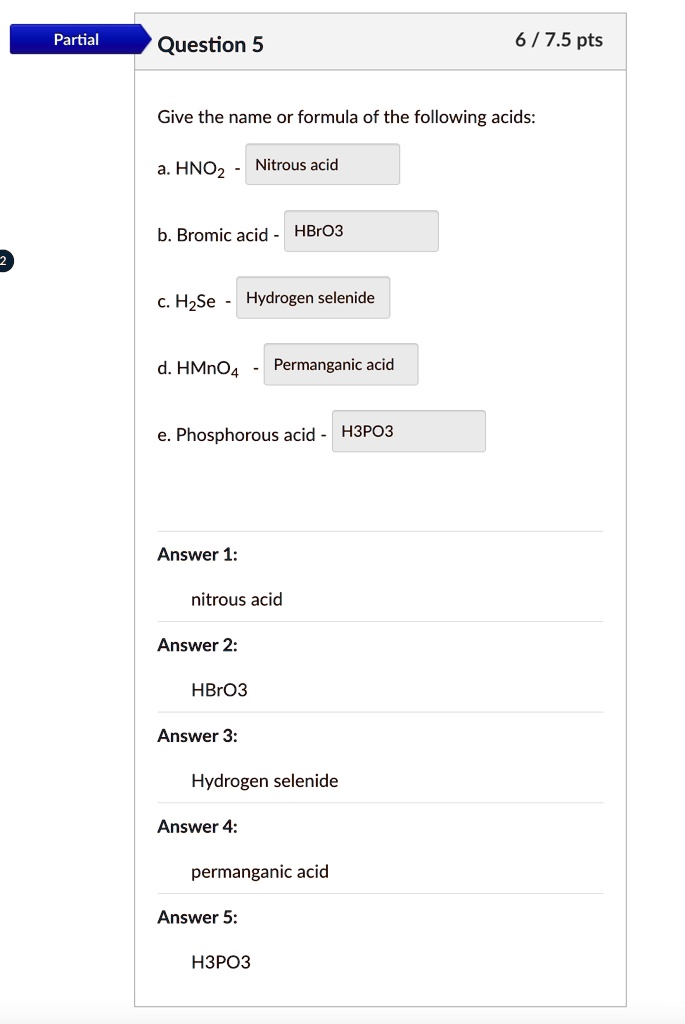Click the 6 / 7.5 pts score
The height and width of the screenshot is (1024, 685).
pos(559,40)
